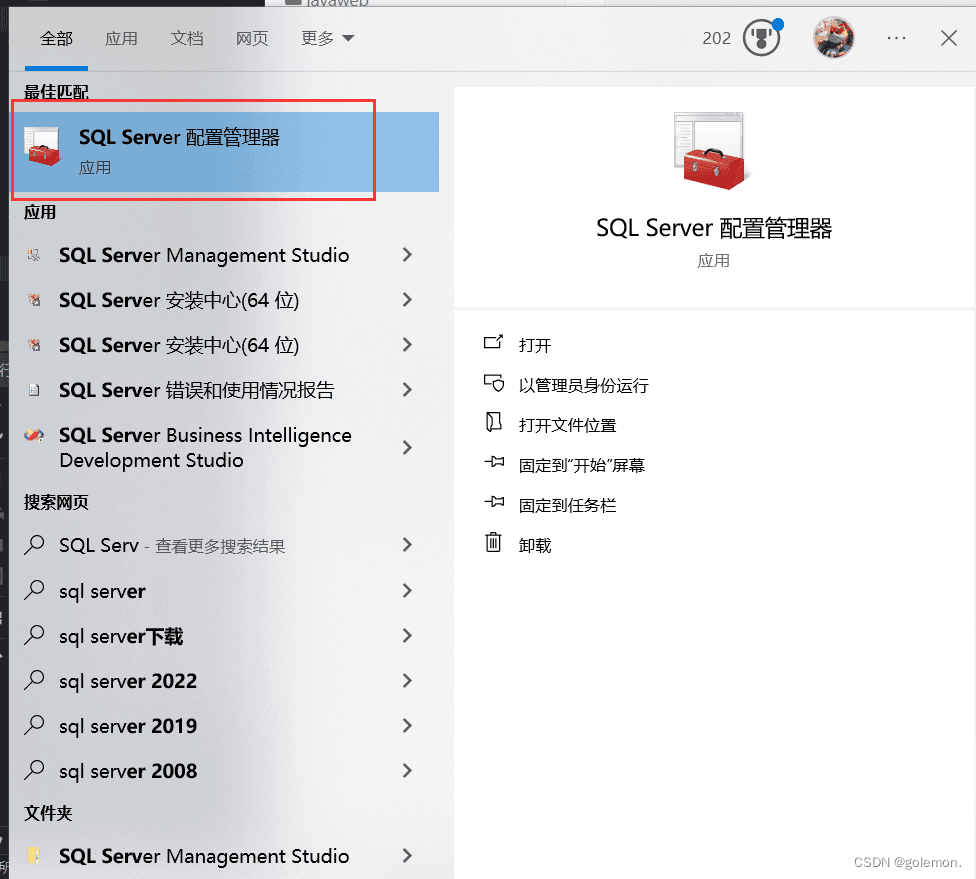Click magnifier icon beside sql server 2022
The image size is (976, 879).
pyautogui.click(x=34, y=680)
